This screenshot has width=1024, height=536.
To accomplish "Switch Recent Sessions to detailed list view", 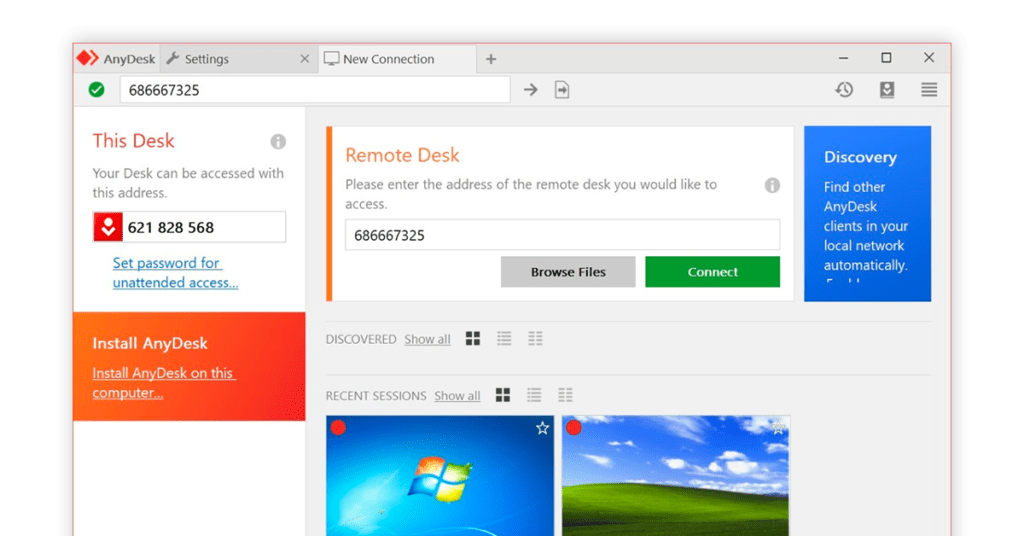I will pos(565,395).
